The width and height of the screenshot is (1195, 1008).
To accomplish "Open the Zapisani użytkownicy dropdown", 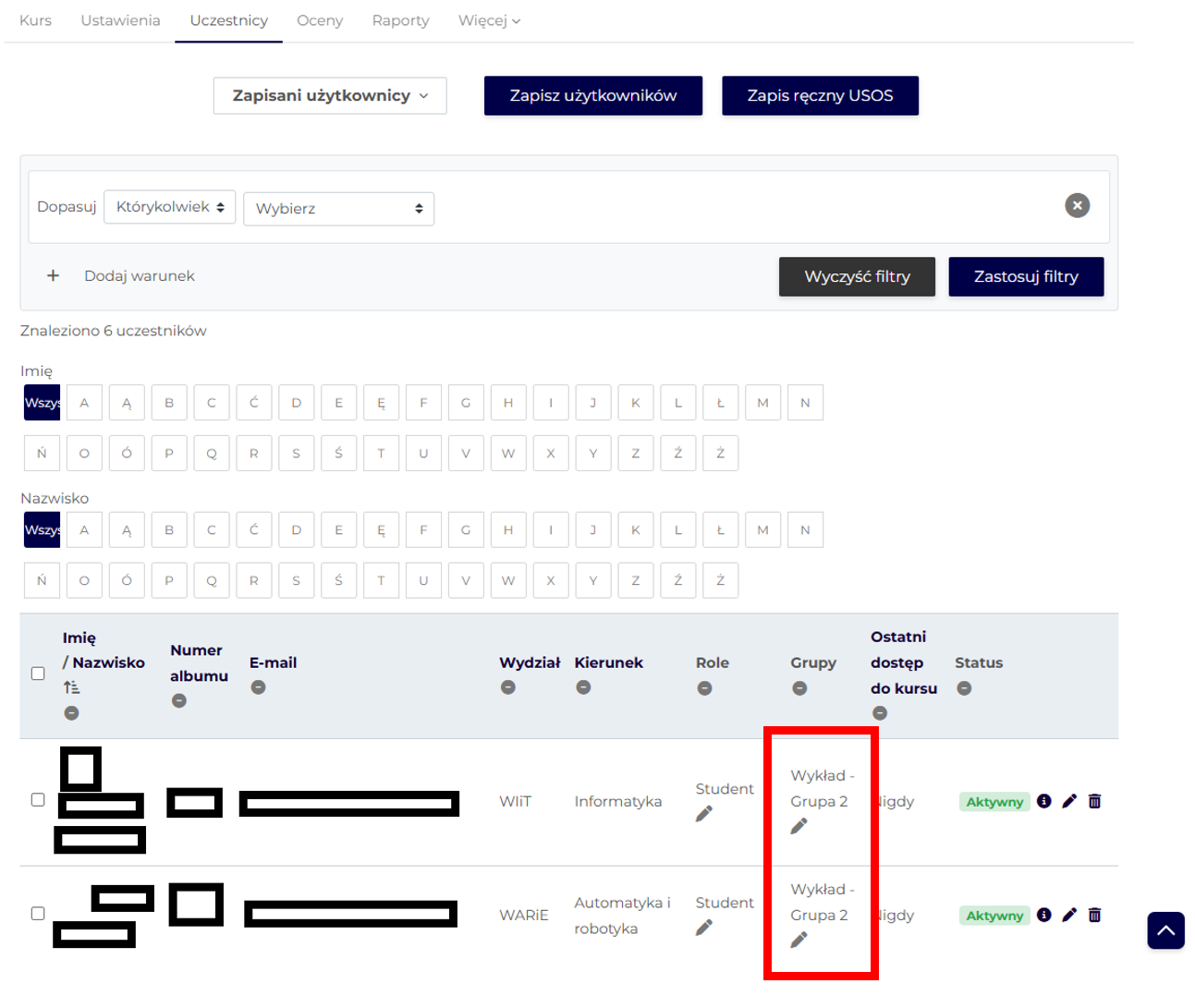I will click(330, 96).
